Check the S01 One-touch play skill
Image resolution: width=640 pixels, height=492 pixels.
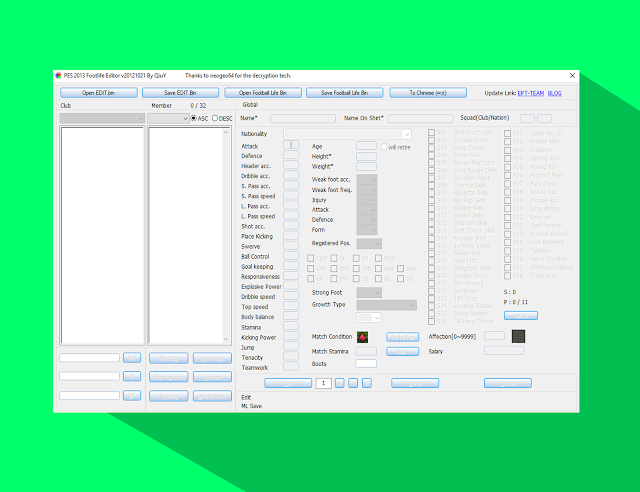click(x=431, y=133)
